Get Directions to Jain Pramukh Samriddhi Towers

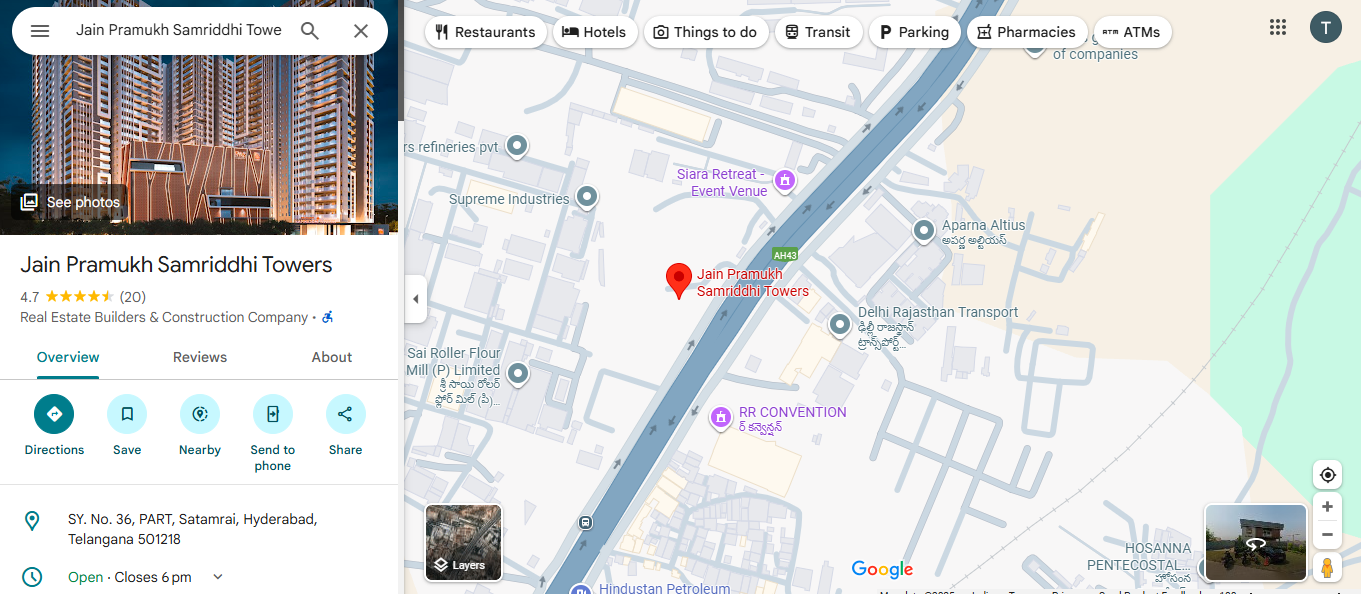54,414
